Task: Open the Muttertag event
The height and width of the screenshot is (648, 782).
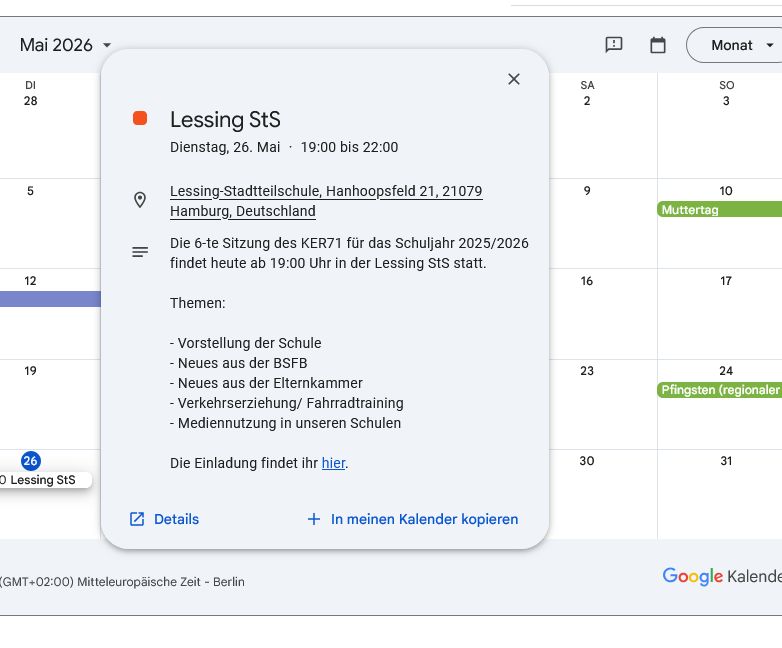Action: 720,210
